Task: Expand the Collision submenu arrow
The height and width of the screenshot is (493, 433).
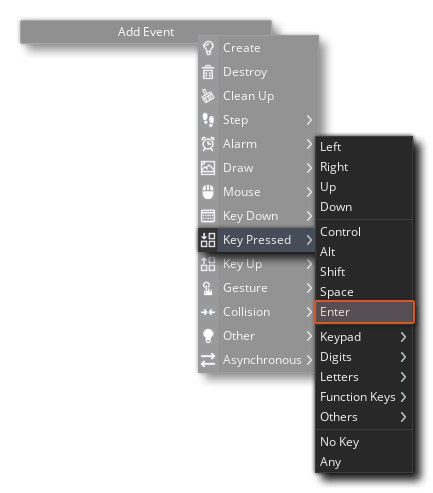Action: [309, 312]
